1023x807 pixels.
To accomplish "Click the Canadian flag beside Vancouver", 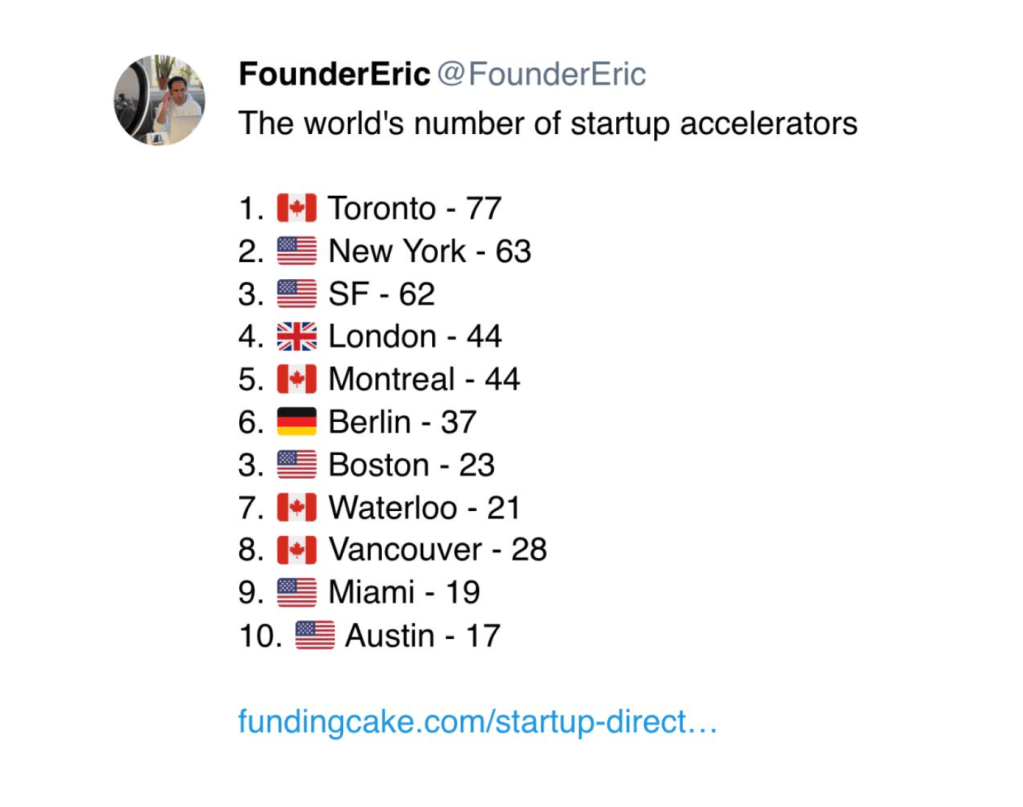I will 296,550.
